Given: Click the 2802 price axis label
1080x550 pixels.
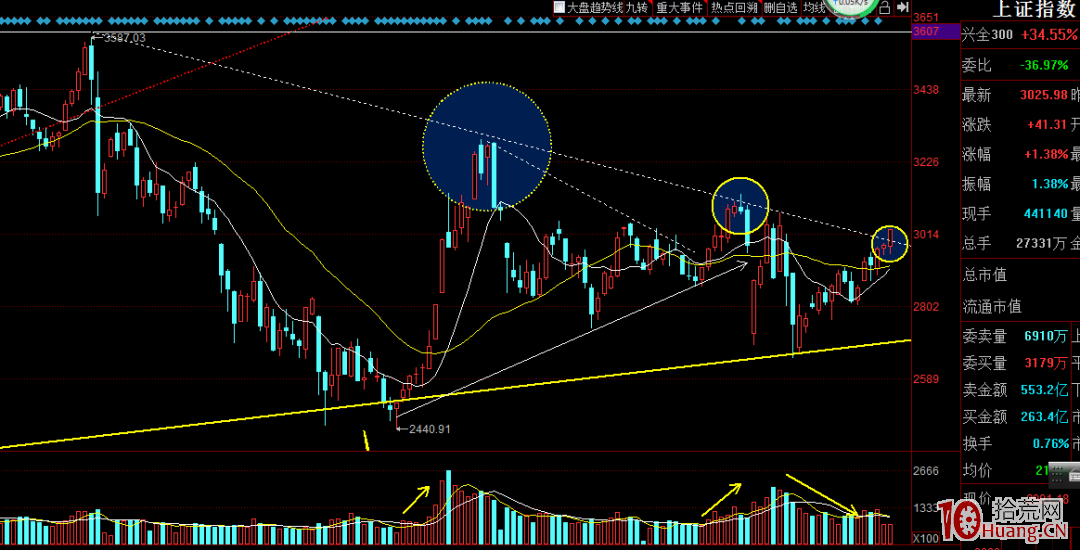Looking at the screenshot, I should pos(926,306).
